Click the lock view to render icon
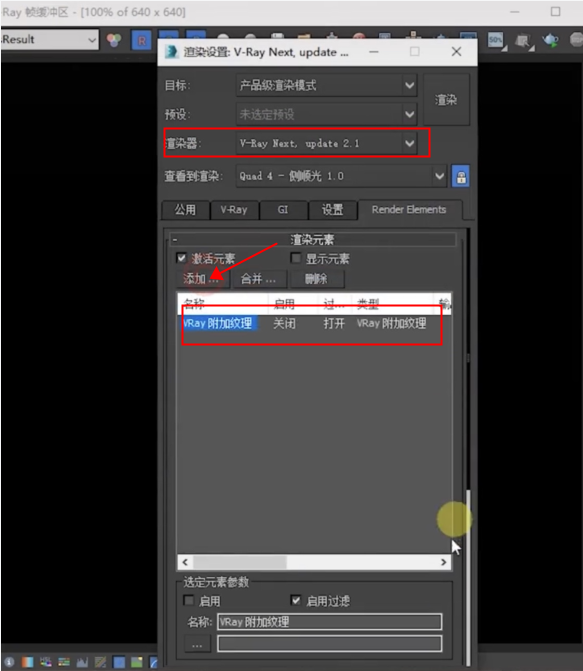The height and width of the screenshot is (671, 583). 461,176
